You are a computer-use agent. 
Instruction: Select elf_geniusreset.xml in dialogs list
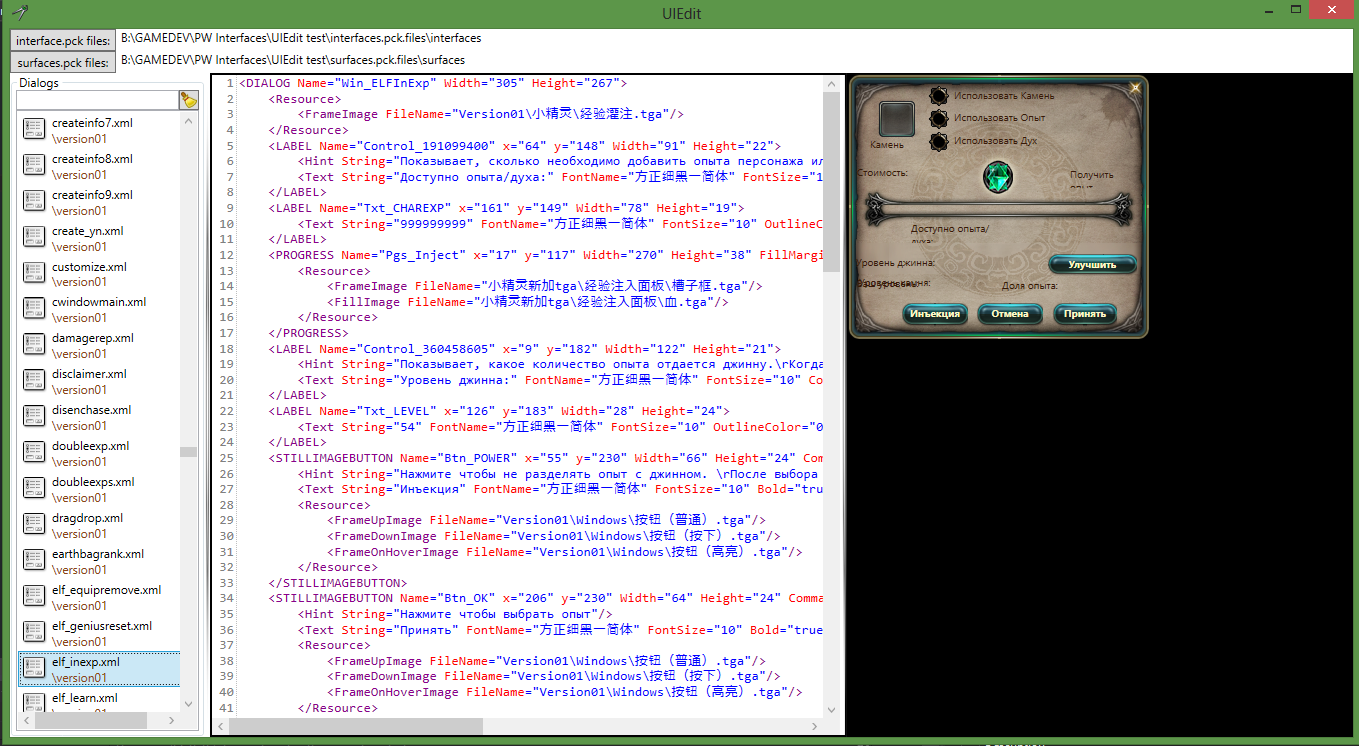click(x=100, y=633)
